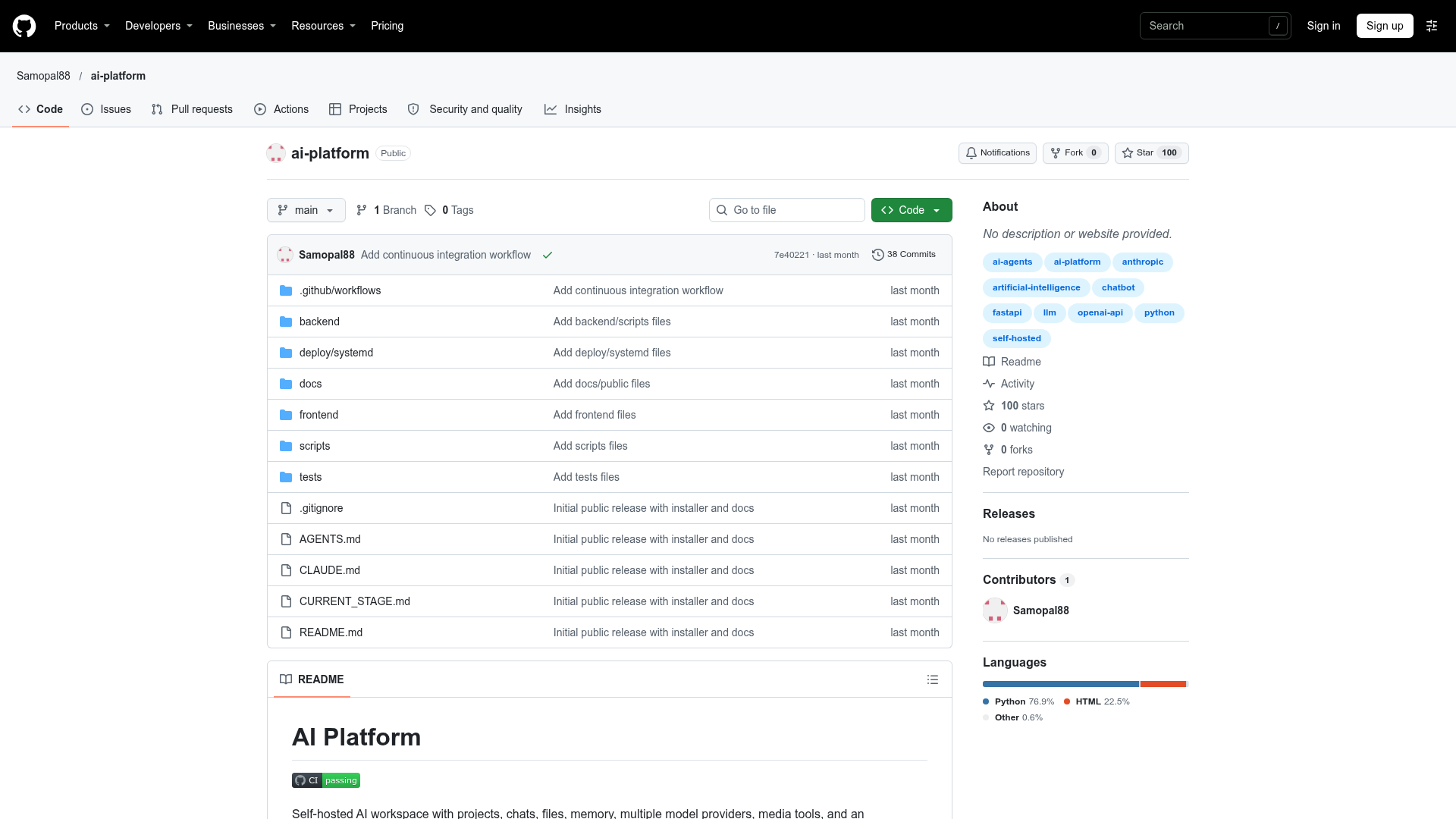Image resolution: width=1456 pixels, height=819 pixels.
Task: Expand the Developers menu
Action: point(158,26)
